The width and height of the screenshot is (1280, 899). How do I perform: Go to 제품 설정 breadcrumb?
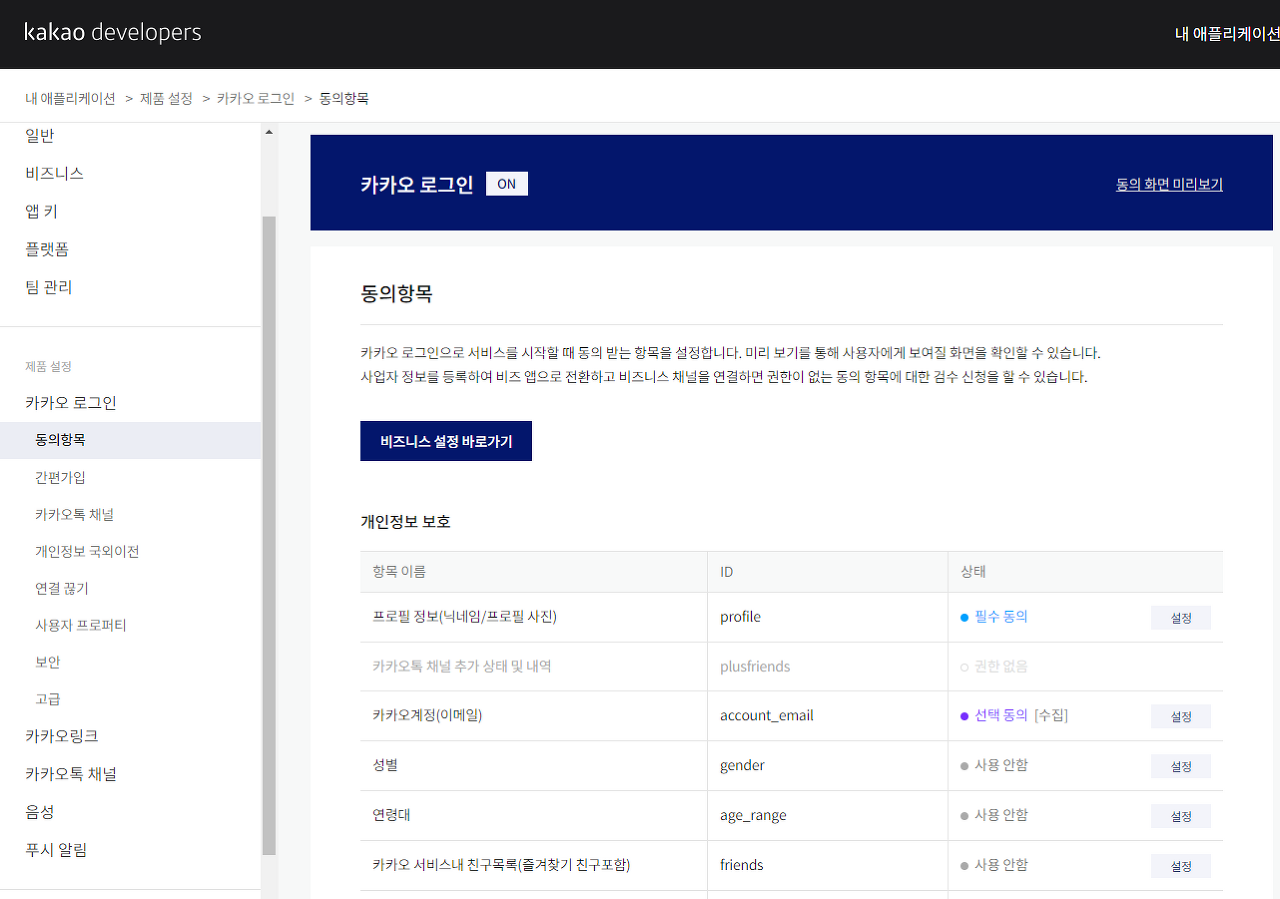(166, 98)
